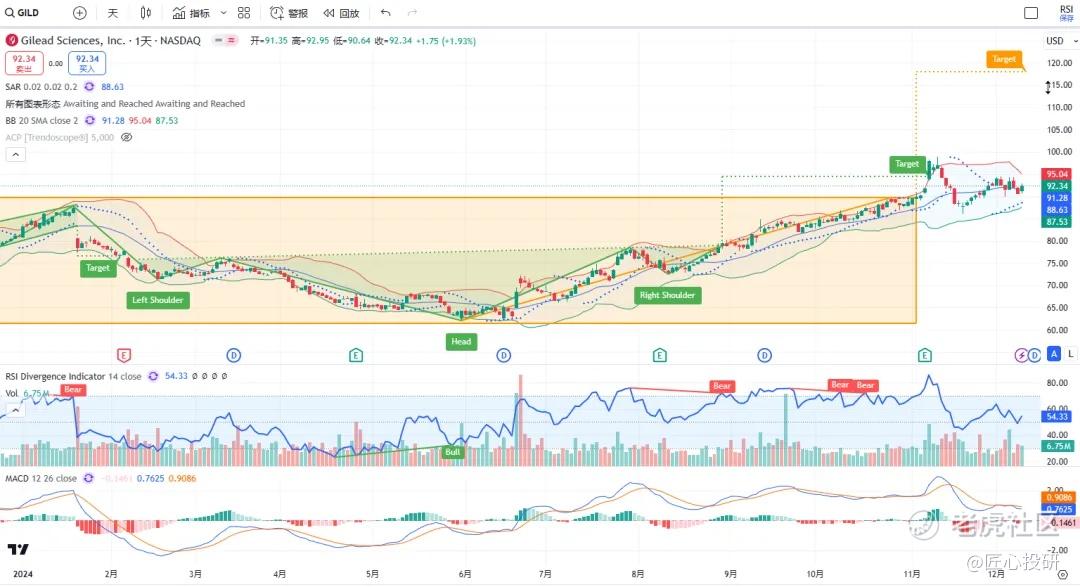Click the 0.9086 orange MACD tag
The height and width of the screenshot is (587, 1080).
(x=1057, y=497)
